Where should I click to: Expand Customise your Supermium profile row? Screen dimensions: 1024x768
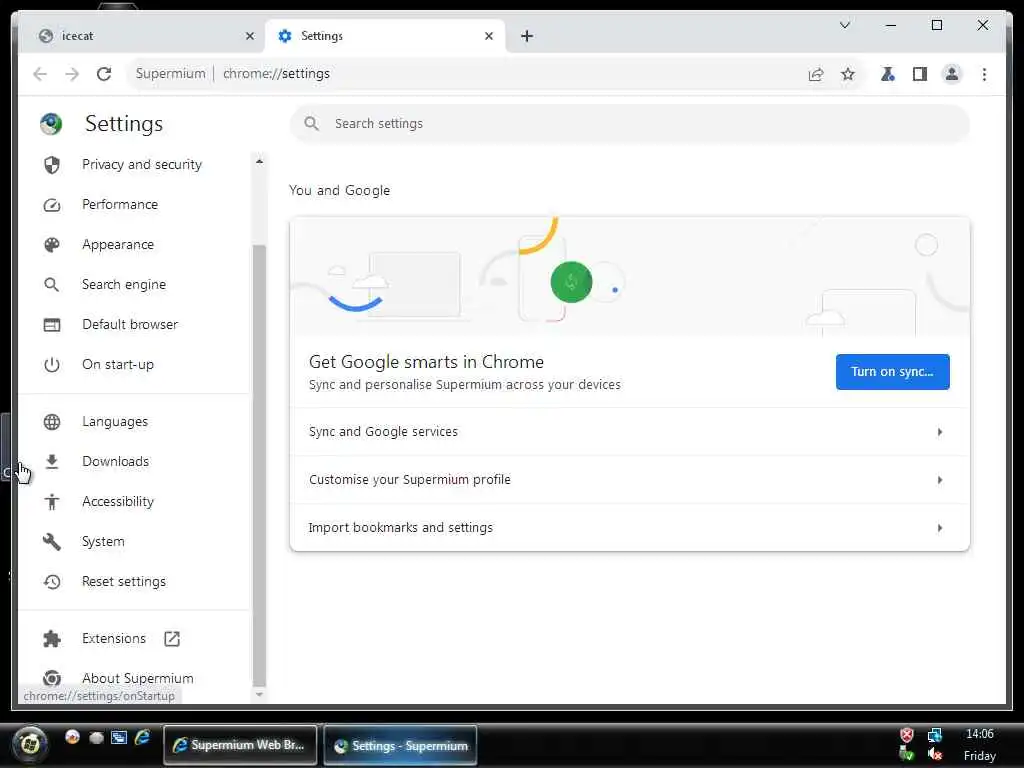coord(630,480)
